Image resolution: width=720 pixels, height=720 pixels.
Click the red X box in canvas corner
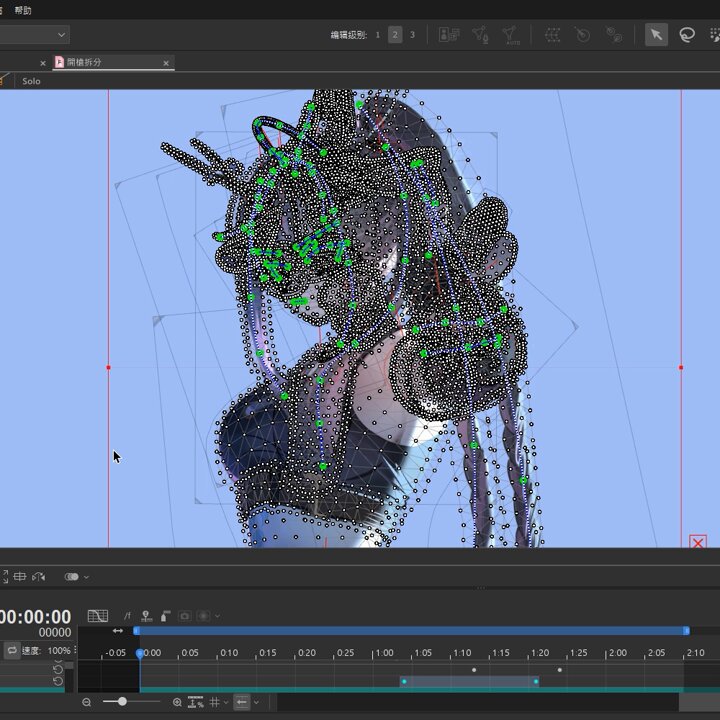698,542
